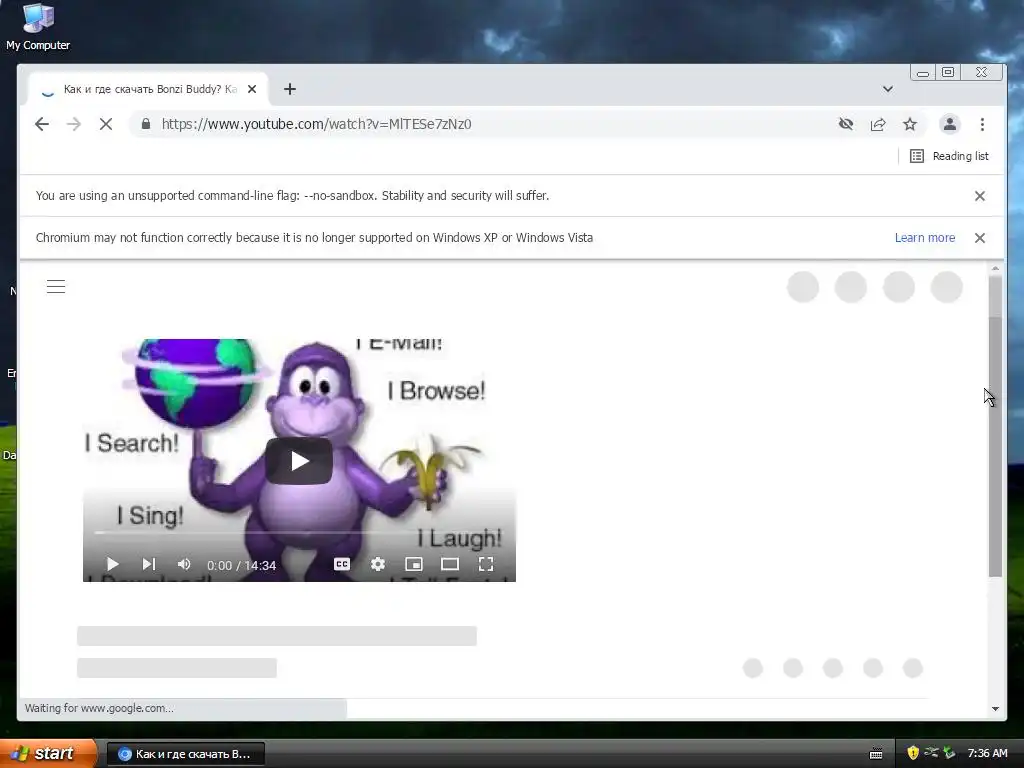Click scrollbar down arrow
Image resolution: width=1024 pixels, height=768 pixels.
995,709
